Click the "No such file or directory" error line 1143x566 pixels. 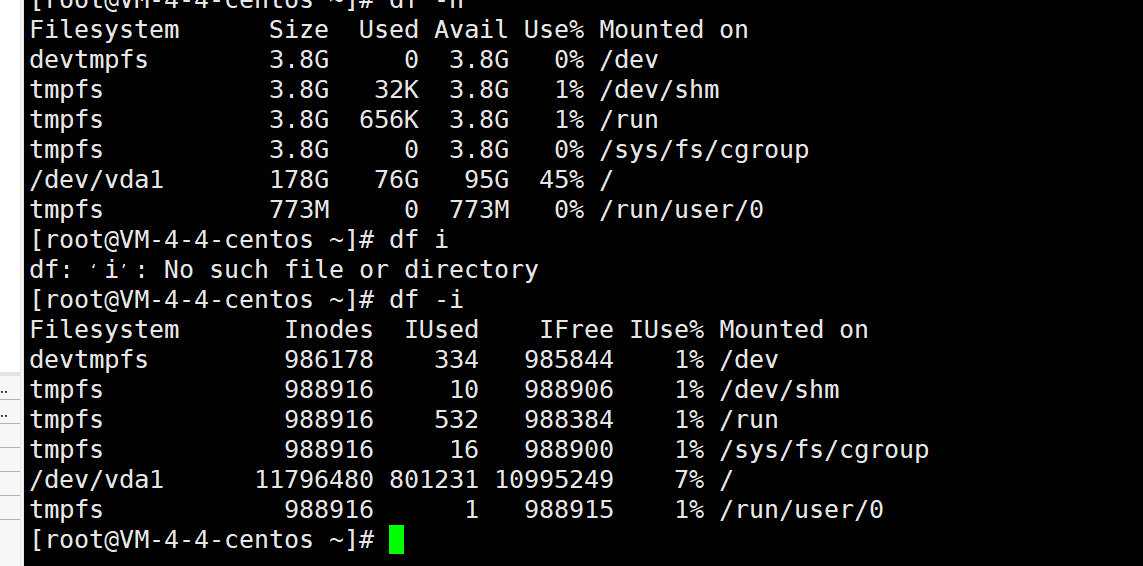click(x=284, y=270)
